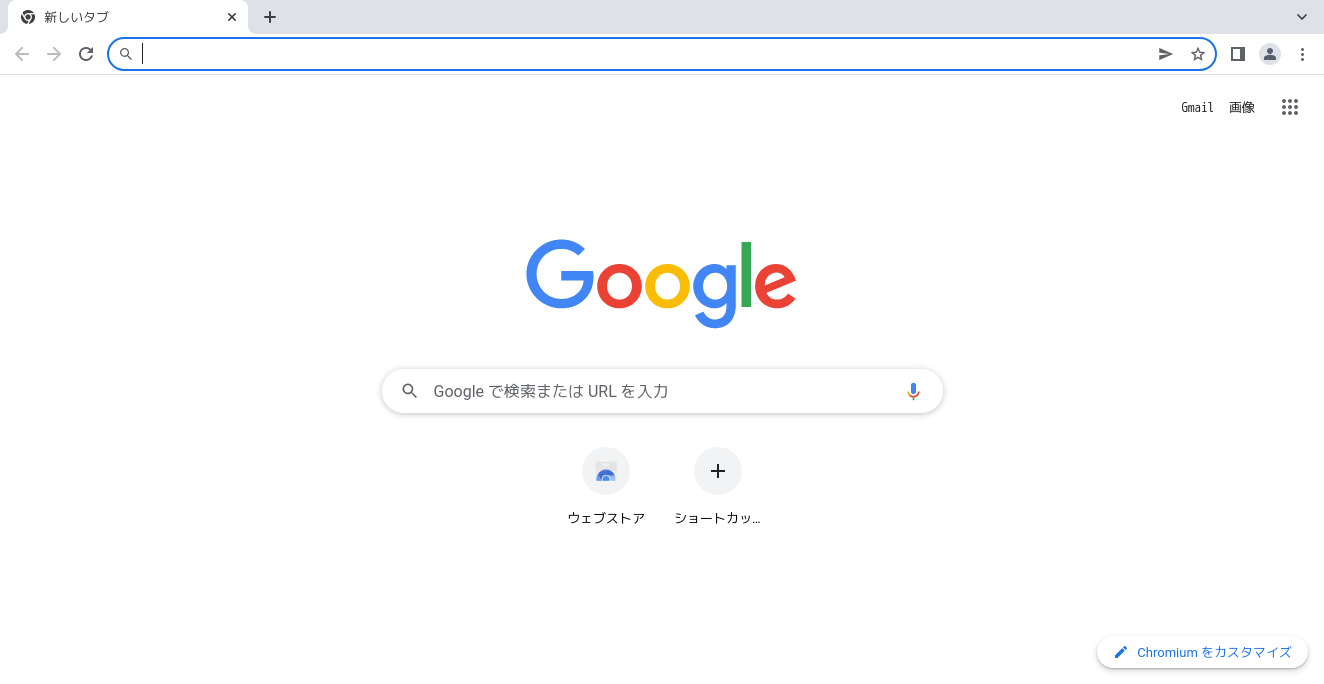Focus the Google search box
Screen dimensions: 1324x684
tap(662, 391)
